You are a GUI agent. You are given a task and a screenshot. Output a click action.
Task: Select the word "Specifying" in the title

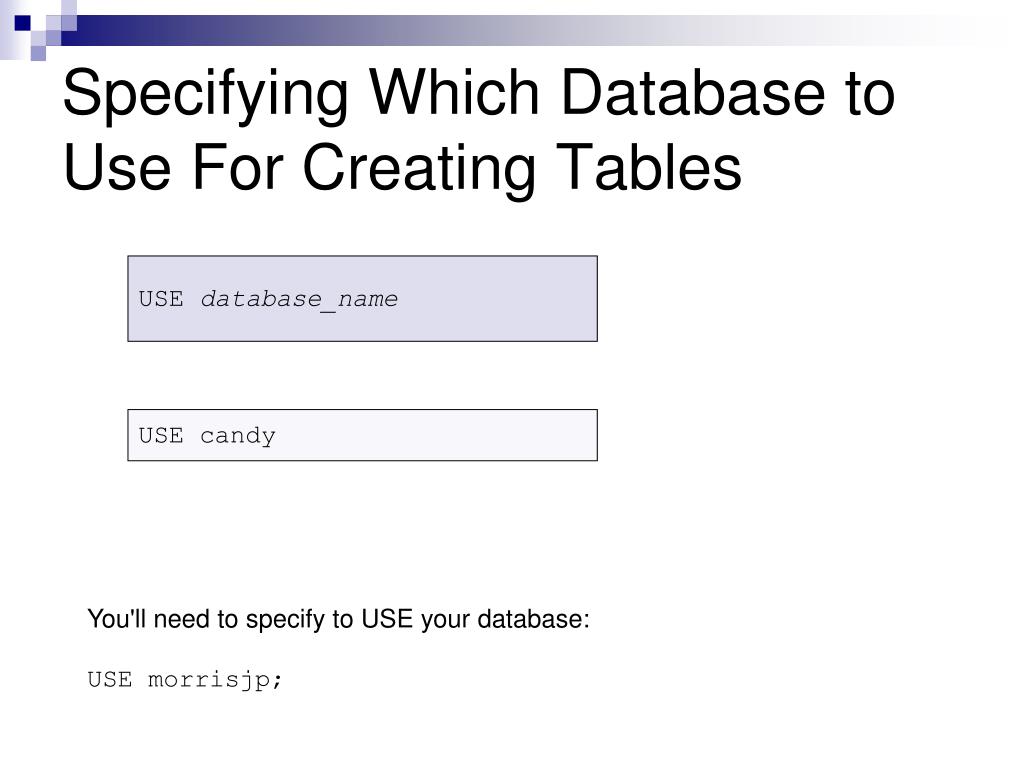pyautogui.click(x=206, y=95)
